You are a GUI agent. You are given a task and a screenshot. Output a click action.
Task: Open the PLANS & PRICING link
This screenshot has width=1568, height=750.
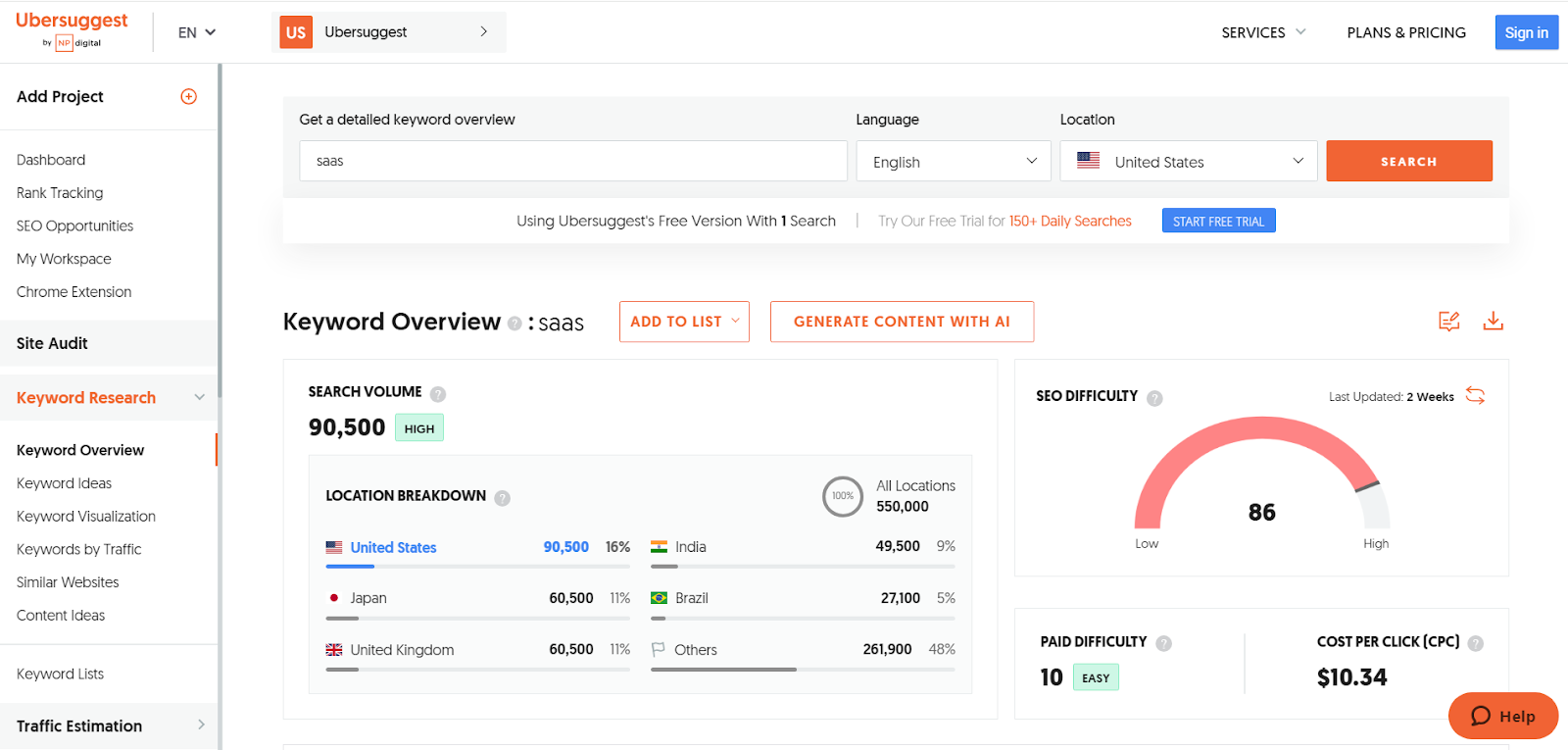tap(1406, 32)
